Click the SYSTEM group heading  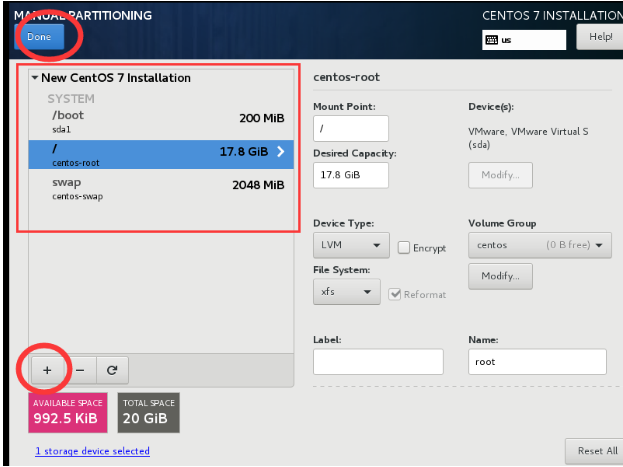pos(71,99)
